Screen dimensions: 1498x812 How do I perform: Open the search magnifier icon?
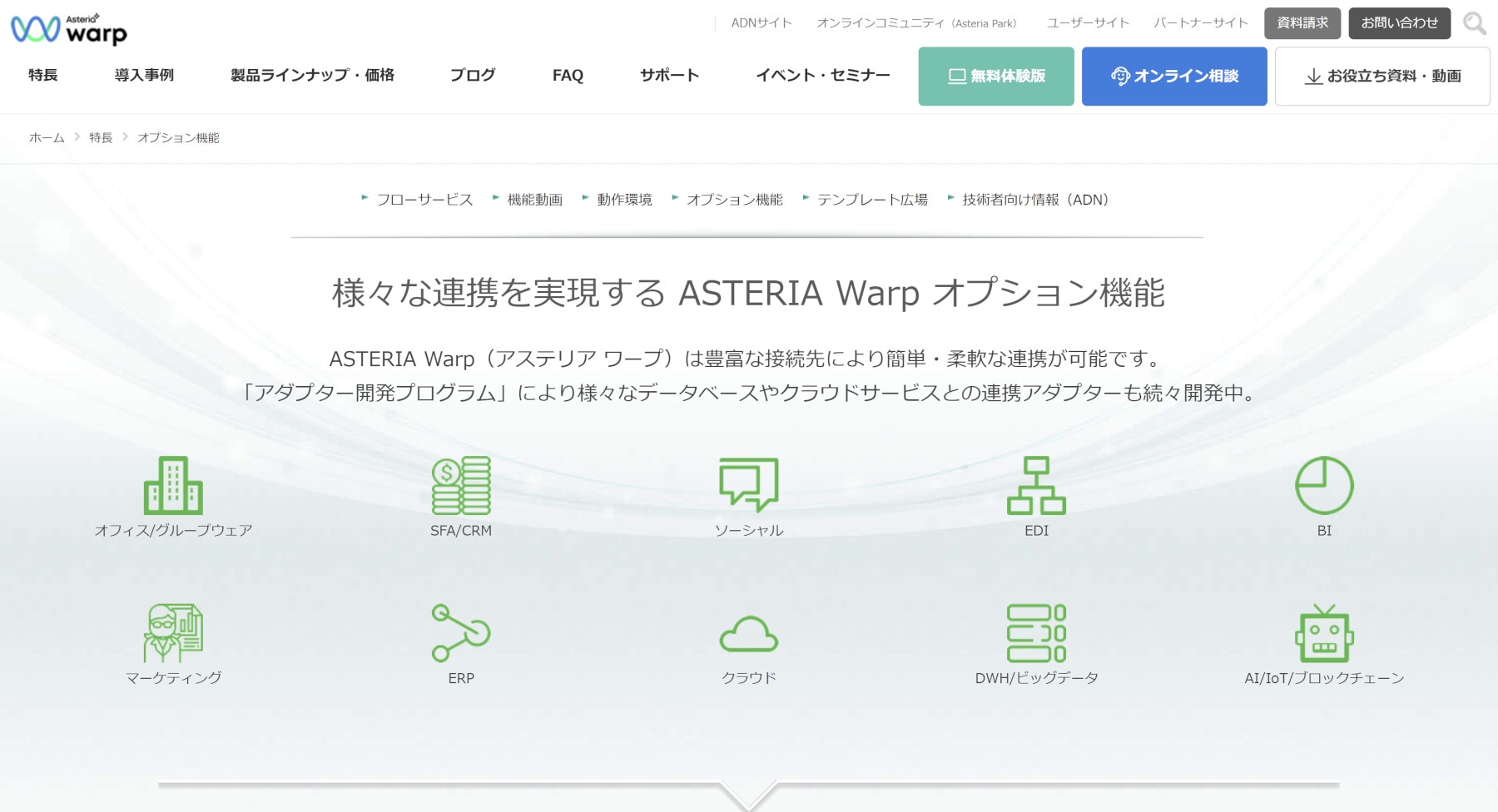(x=1474, y=23)
